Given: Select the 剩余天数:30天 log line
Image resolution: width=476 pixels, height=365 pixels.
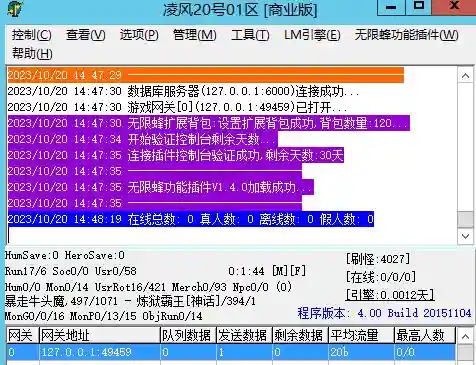Looking at the screenshot, I should pyautogui.click(x=176, y=155).
